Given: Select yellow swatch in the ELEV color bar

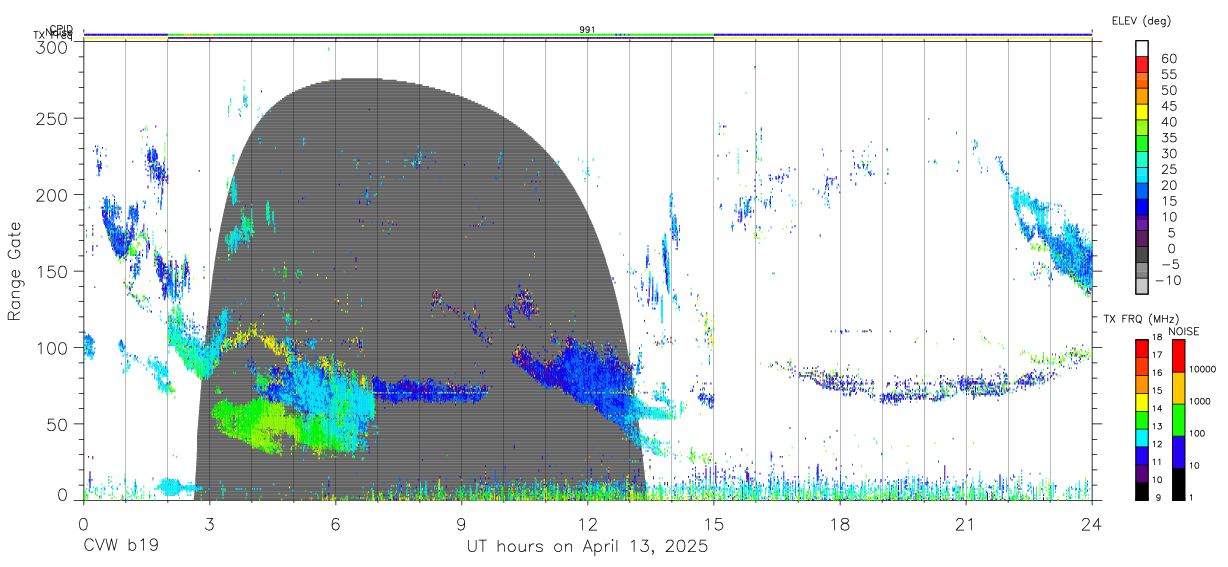Looking at the screenshot, I should (1142, 113).
